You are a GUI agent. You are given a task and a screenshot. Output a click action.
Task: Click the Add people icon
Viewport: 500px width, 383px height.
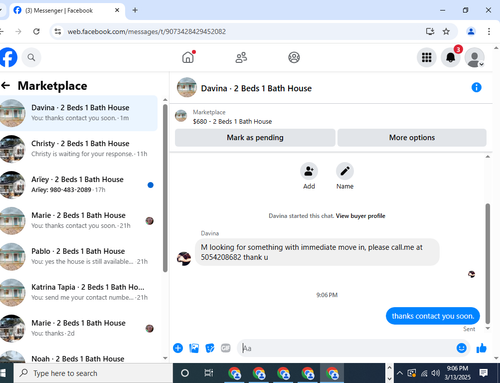coord(309,171)
